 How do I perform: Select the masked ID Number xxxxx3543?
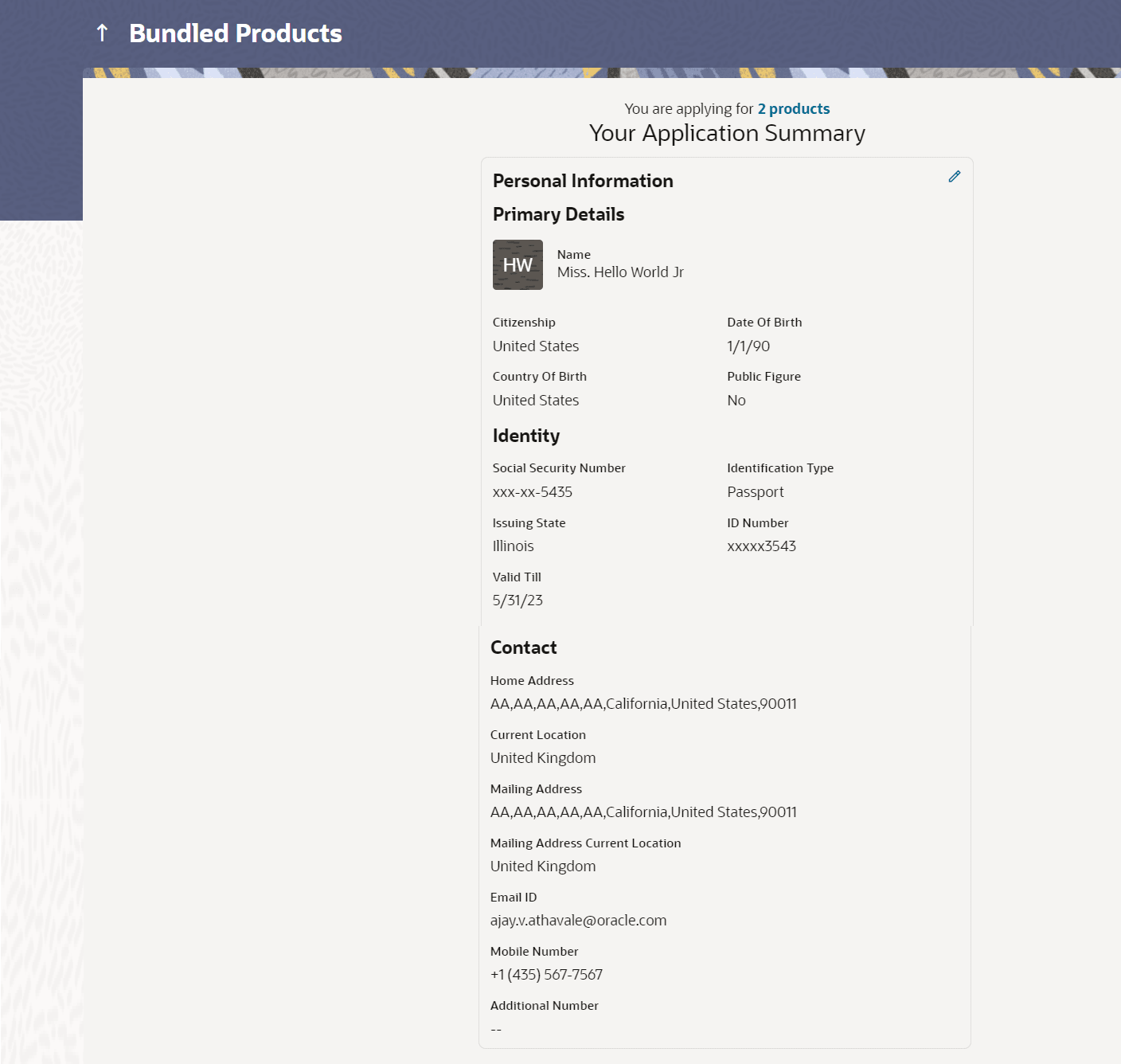click(761, 546)
